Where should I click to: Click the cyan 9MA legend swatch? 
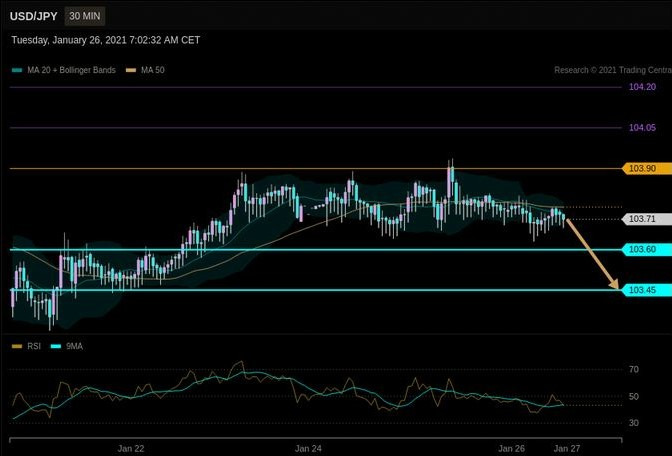point(56,346)
